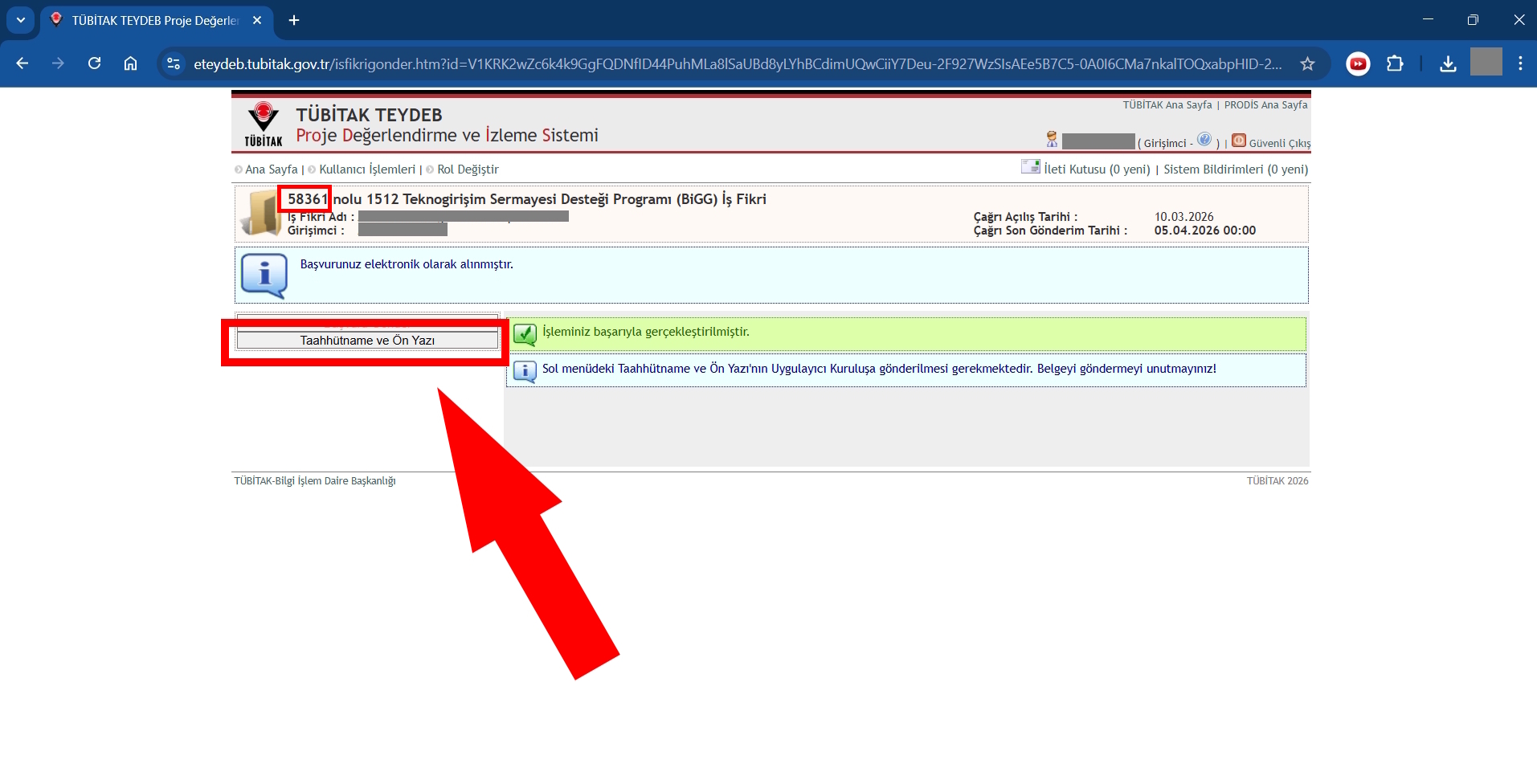
Task: Click the Taahhütname ve Ön Yazı button
Action: [x=367, y=341]
